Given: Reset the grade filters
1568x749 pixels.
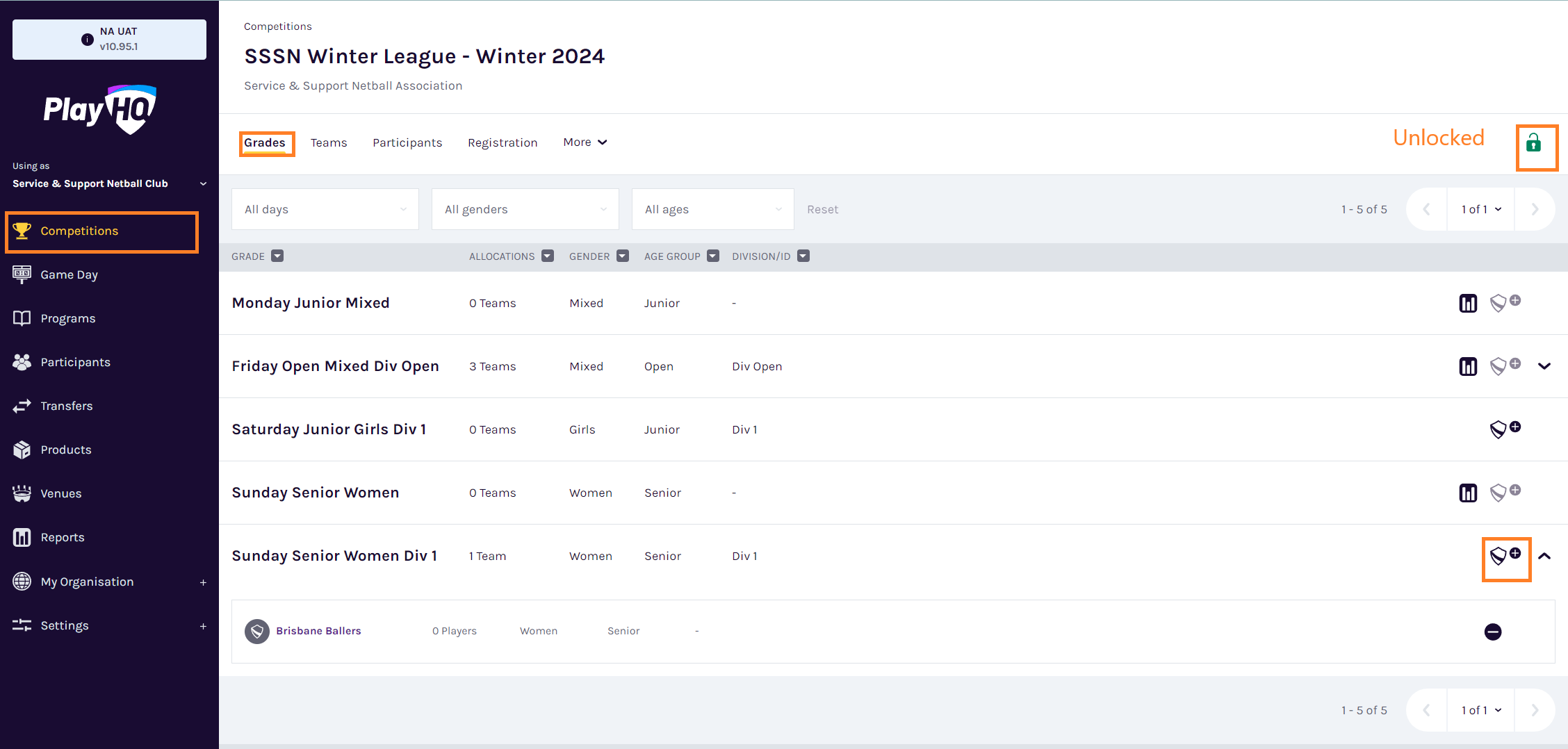Looking at the screenshot, I should (x=822, y=209).
